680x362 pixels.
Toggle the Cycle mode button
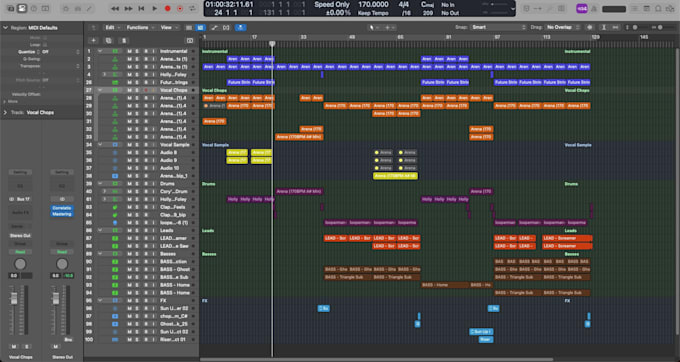(192, 8)
